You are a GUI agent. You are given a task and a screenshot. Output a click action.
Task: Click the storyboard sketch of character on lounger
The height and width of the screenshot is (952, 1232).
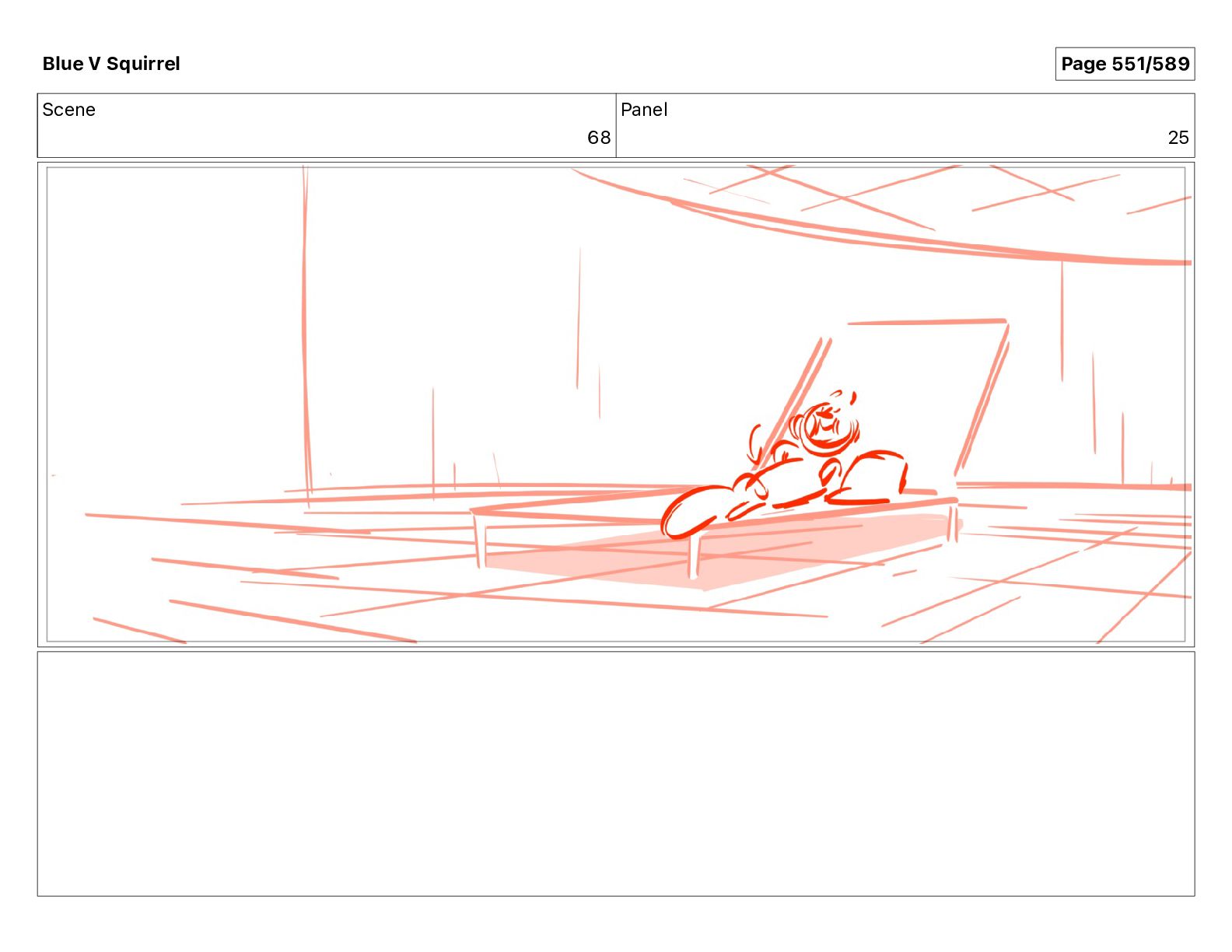click(616, 404)
